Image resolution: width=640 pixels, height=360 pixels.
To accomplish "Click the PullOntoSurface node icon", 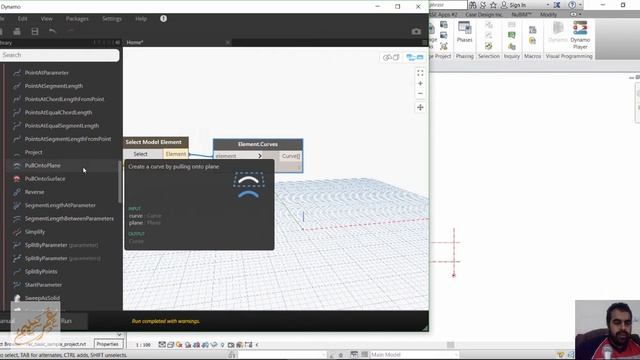I will point(17,179).
